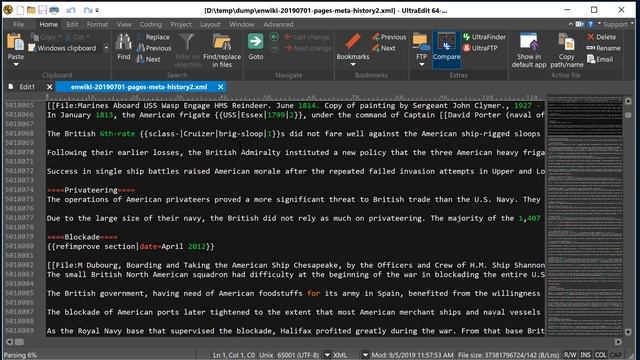Open the Project ribbon tab
640x360 pixels.
click(181, 24)
